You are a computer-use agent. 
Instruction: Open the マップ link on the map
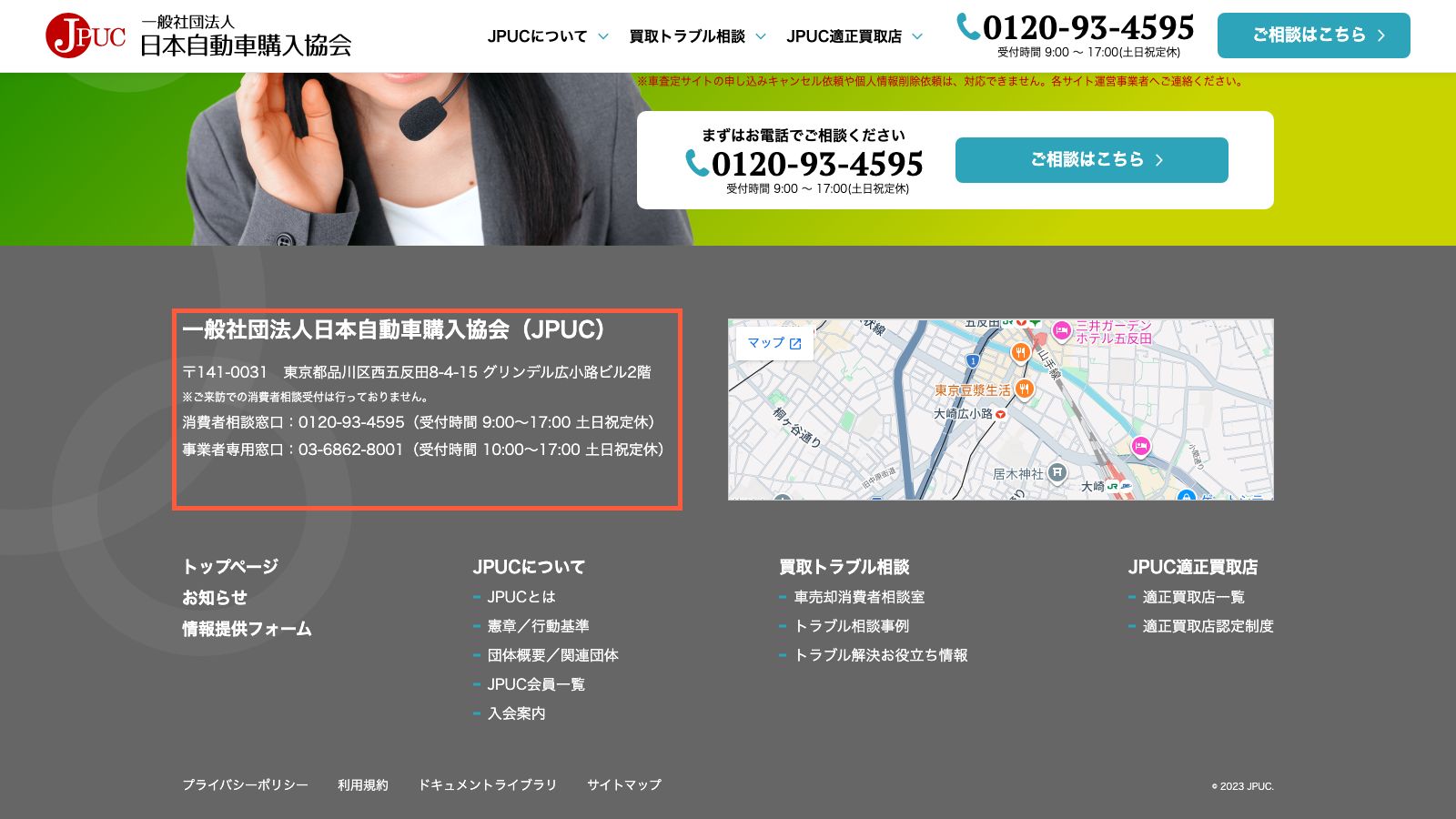click(774, 343)
